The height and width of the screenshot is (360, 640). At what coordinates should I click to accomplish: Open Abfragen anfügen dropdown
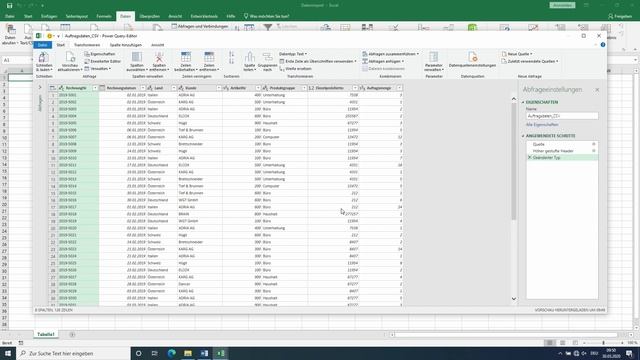(383, 61)
